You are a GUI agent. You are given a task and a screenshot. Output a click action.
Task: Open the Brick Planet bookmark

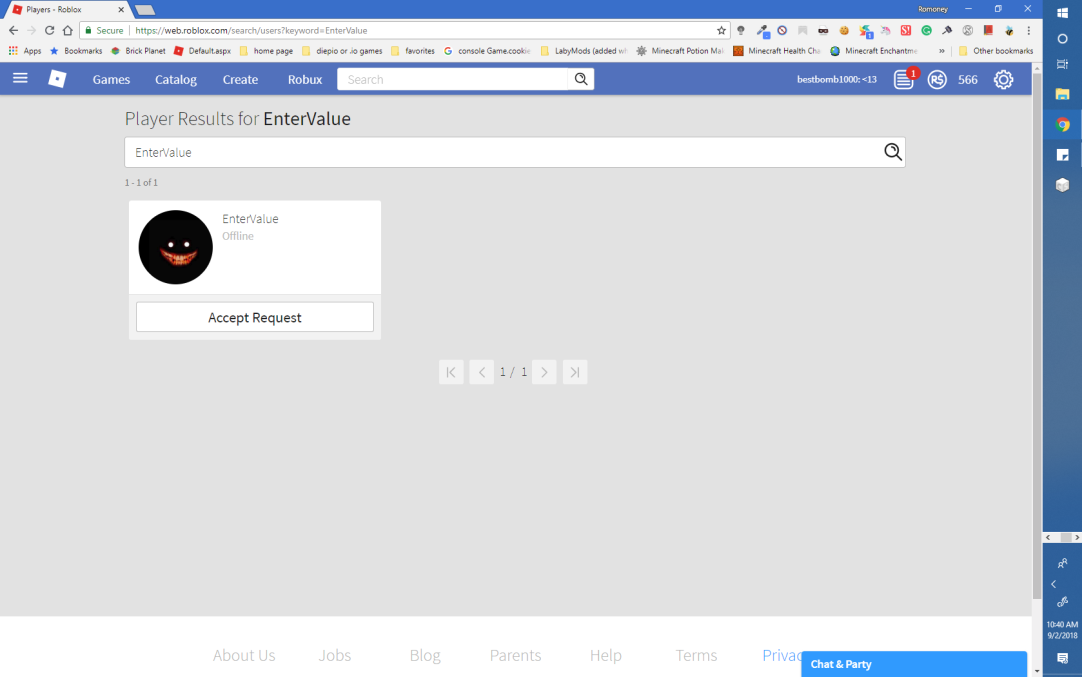(138, 50)
